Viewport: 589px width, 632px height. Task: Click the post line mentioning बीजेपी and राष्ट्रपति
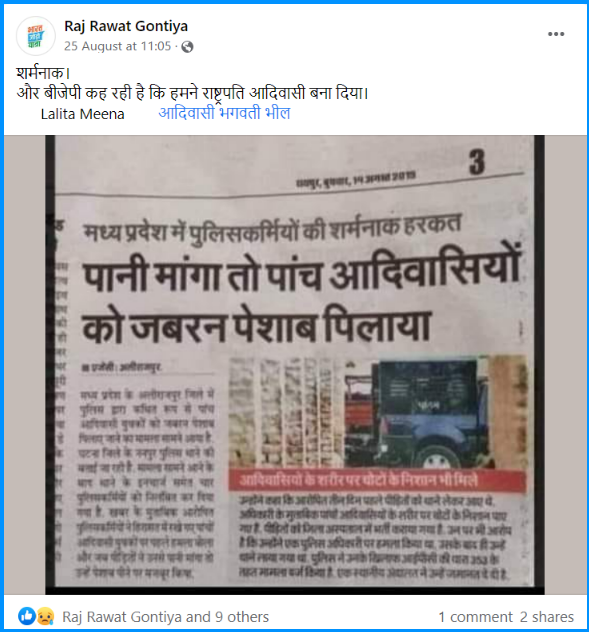(x=192, y=94)
